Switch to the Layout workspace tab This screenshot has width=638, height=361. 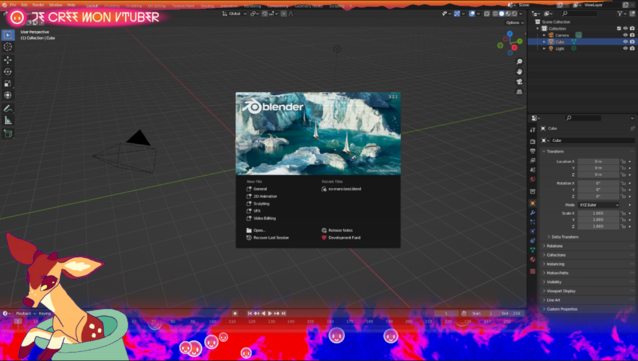coord(92,6)
